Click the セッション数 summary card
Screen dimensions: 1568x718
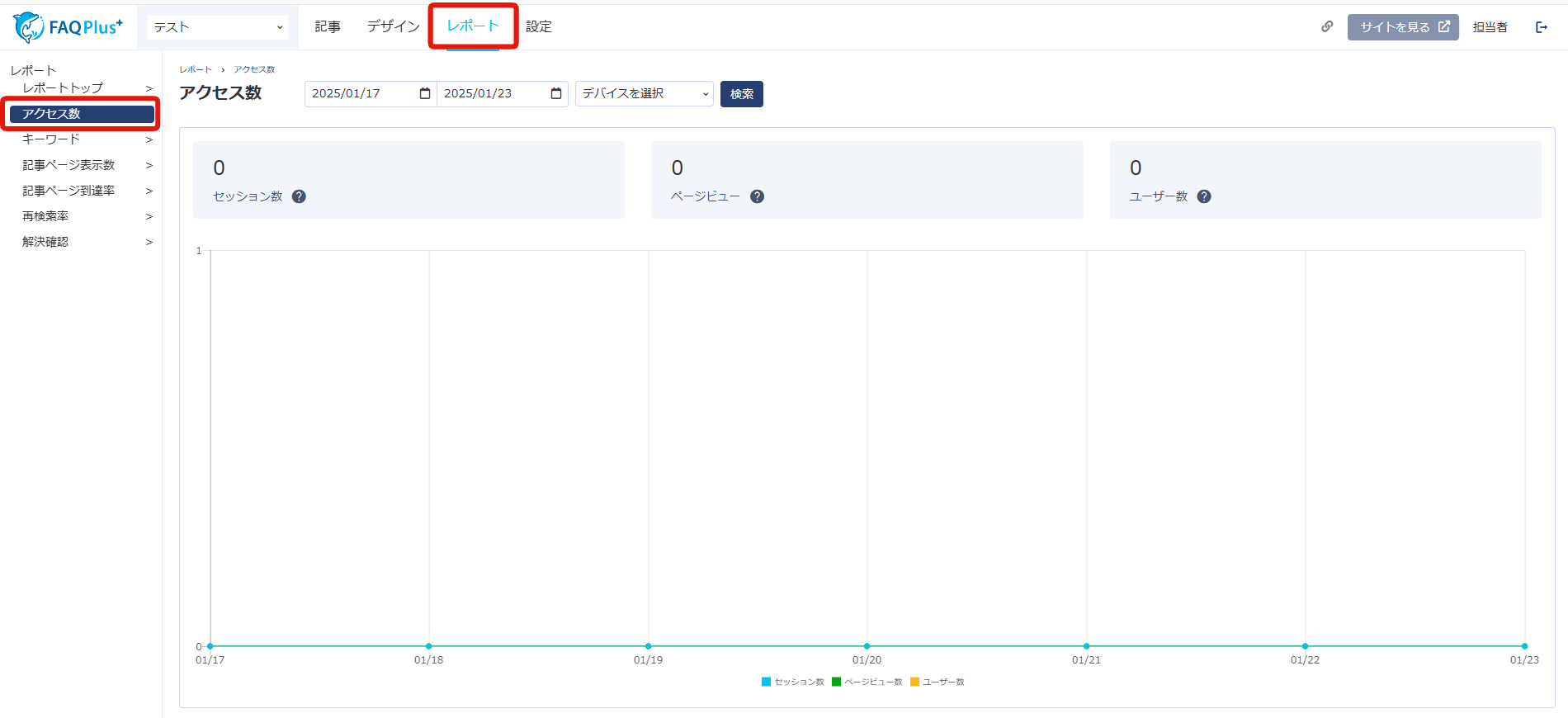(x=409, y=180)
